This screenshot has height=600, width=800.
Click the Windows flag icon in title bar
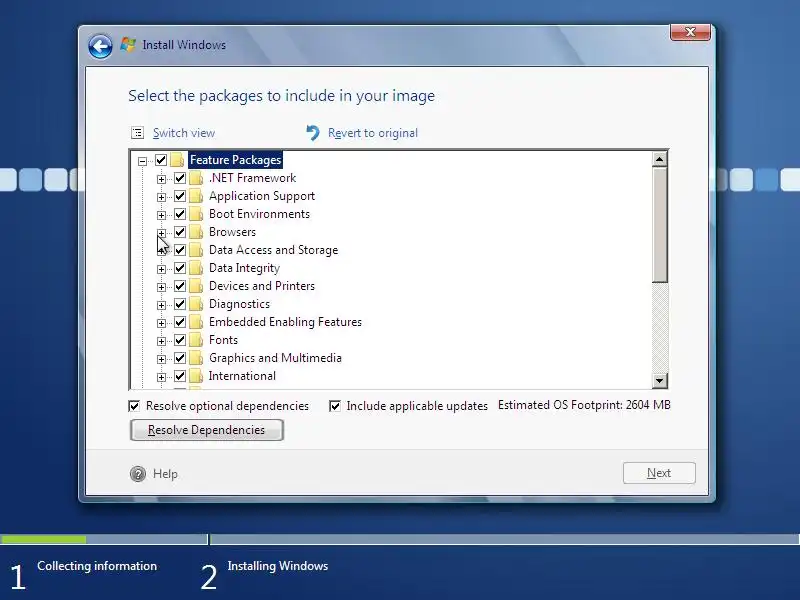pyautogui.click(x=128, y=45)
